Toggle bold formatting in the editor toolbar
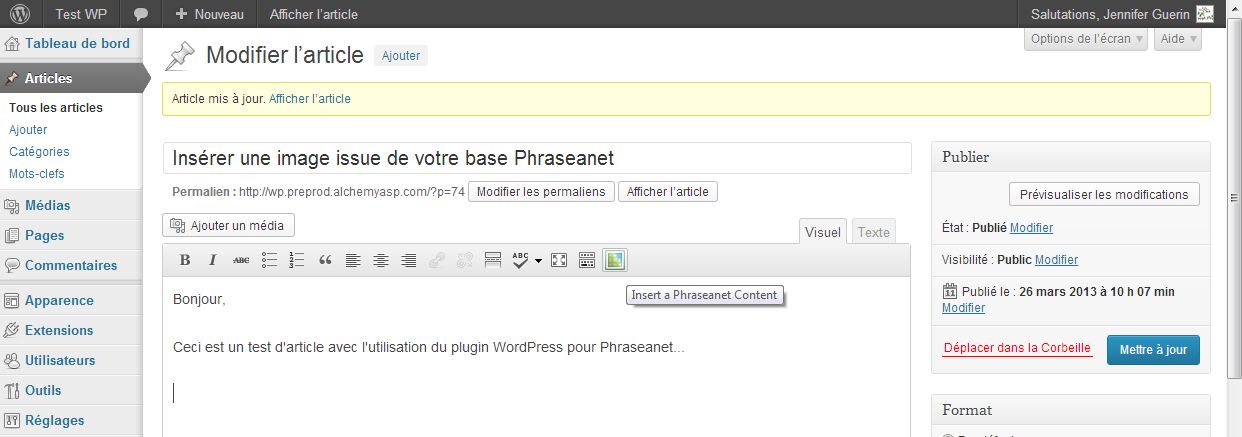 (x=185, y=260)
